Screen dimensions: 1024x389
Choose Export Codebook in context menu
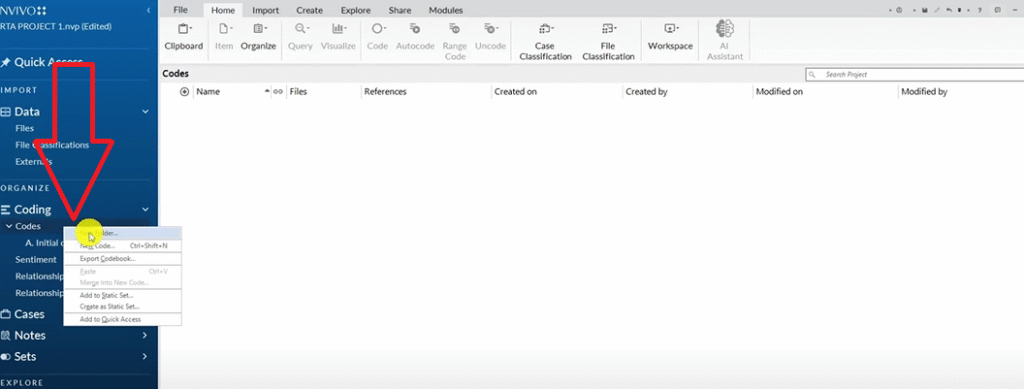click(x=122, y=259)
